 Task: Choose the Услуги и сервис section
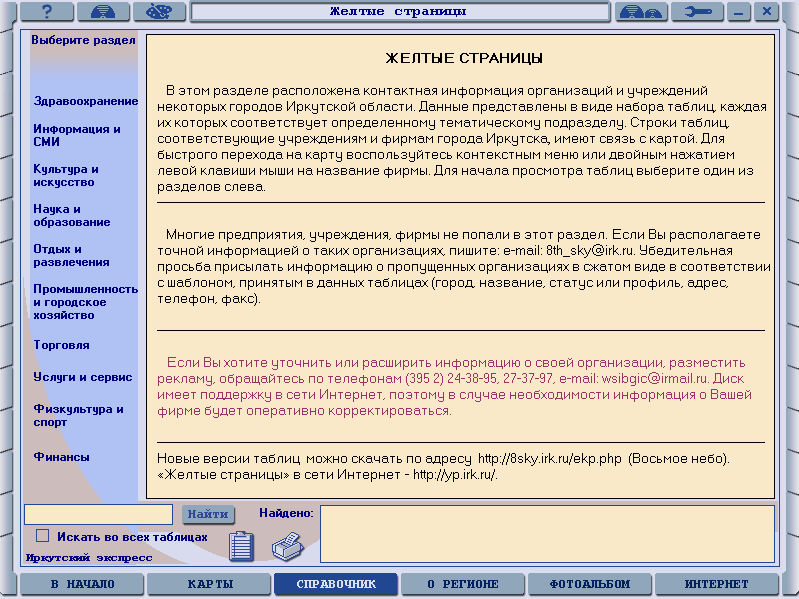(x=83, y=377)
